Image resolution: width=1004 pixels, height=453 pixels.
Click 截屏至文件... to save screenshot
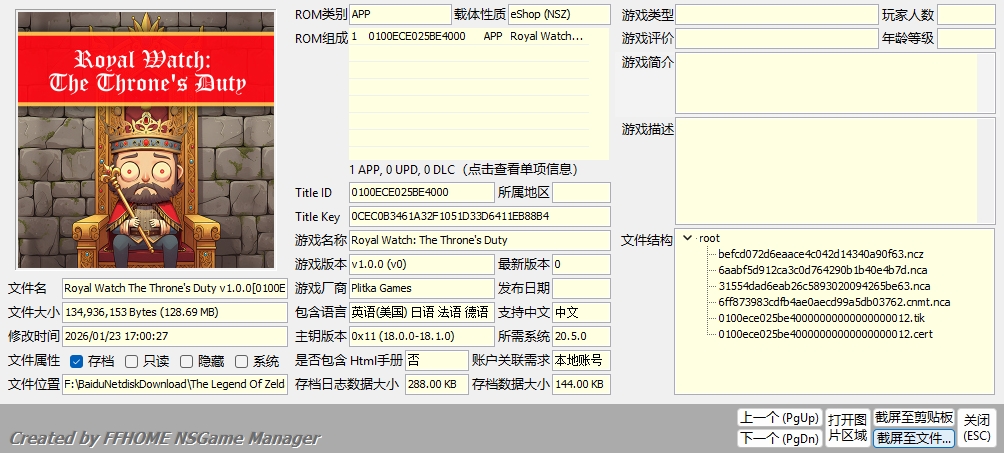913,438
